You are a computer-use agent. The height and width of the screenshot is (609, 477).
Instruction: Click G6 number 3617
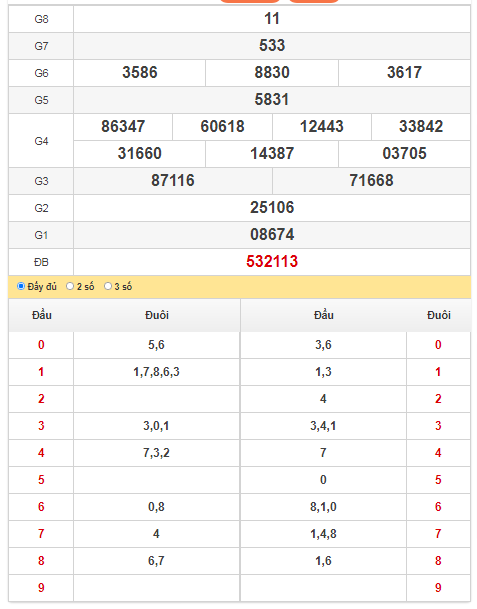(x=404, y=73)
